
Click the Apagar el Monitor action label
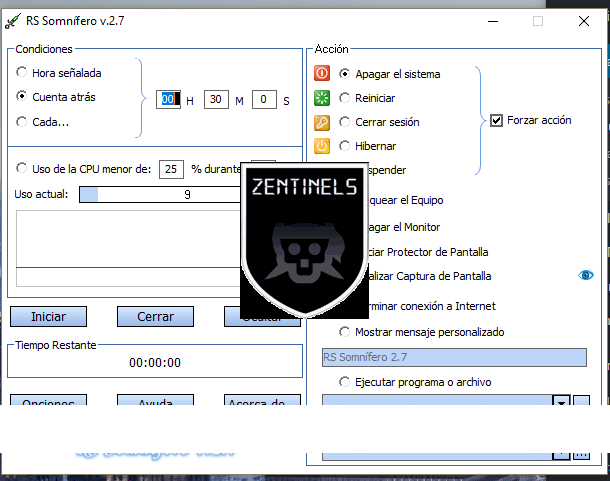coord(404,227)
